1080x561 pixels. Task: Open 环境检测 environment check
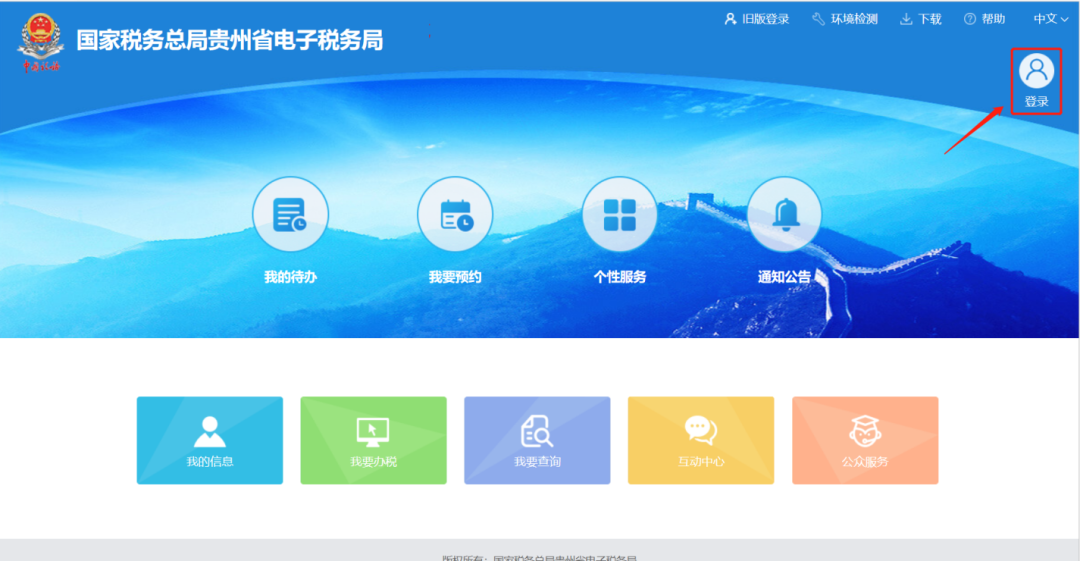coord(844,19)
